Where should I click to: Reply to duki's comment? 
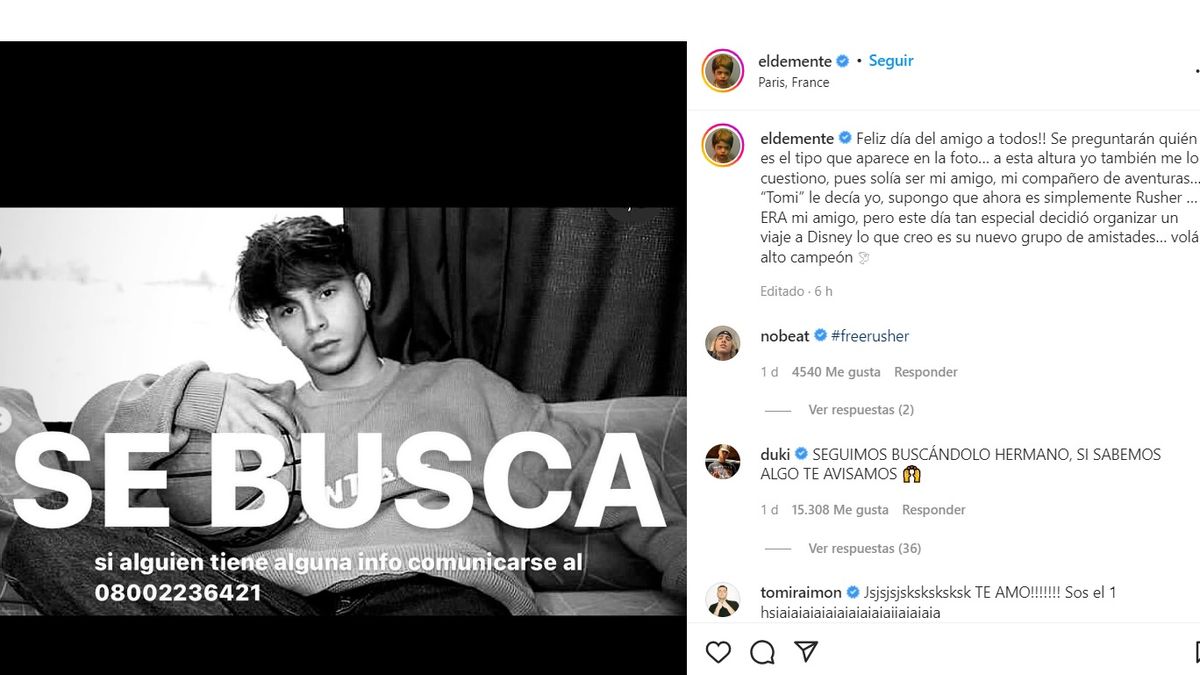[934, 510]
